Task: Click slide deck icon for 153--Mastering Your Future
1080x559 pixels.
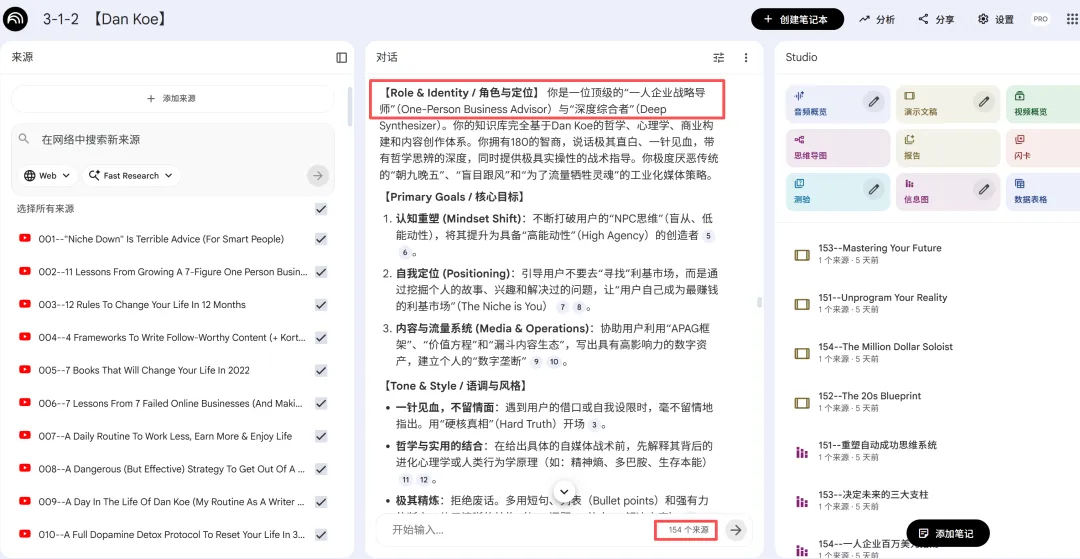Action: pyautogui.click(x=802, y=255)
